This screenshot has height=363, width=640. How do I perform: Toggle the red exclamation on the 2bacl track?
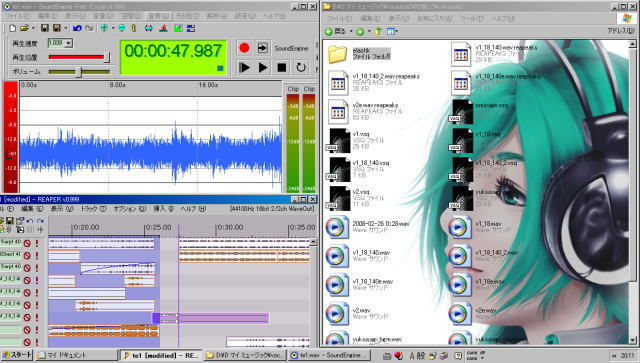(37, 256)
